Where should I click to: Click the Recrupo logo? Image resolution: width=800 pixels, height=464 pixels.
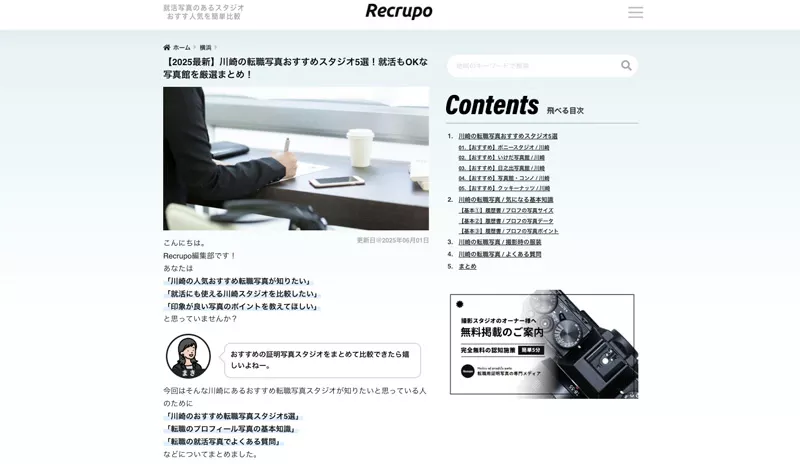coord(399,11)
